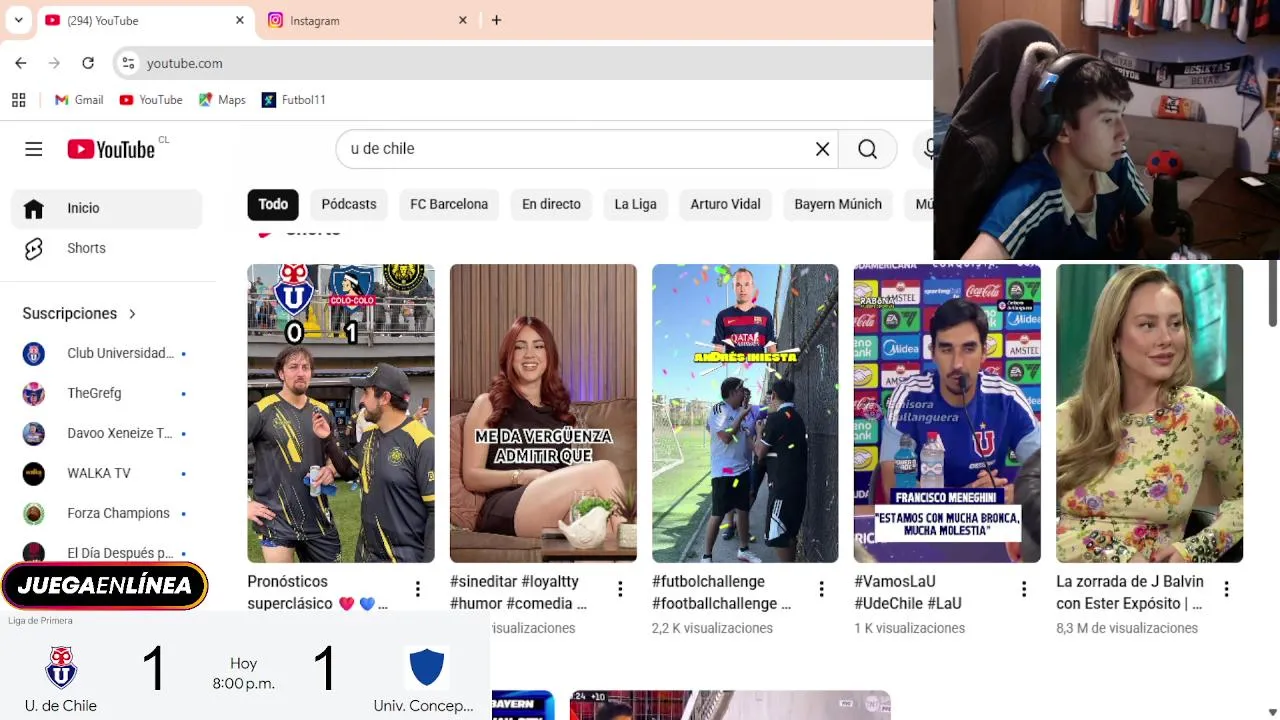
Task: Open options for #VamosLaU short
Action: [1024, 590]
